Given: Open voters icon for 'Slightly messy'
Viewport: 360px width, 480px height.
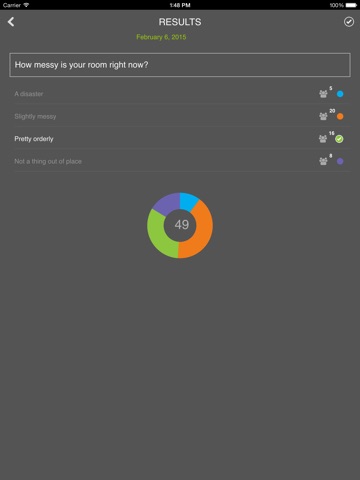Looking at the screenshot, I should click(x=323, y=116).
